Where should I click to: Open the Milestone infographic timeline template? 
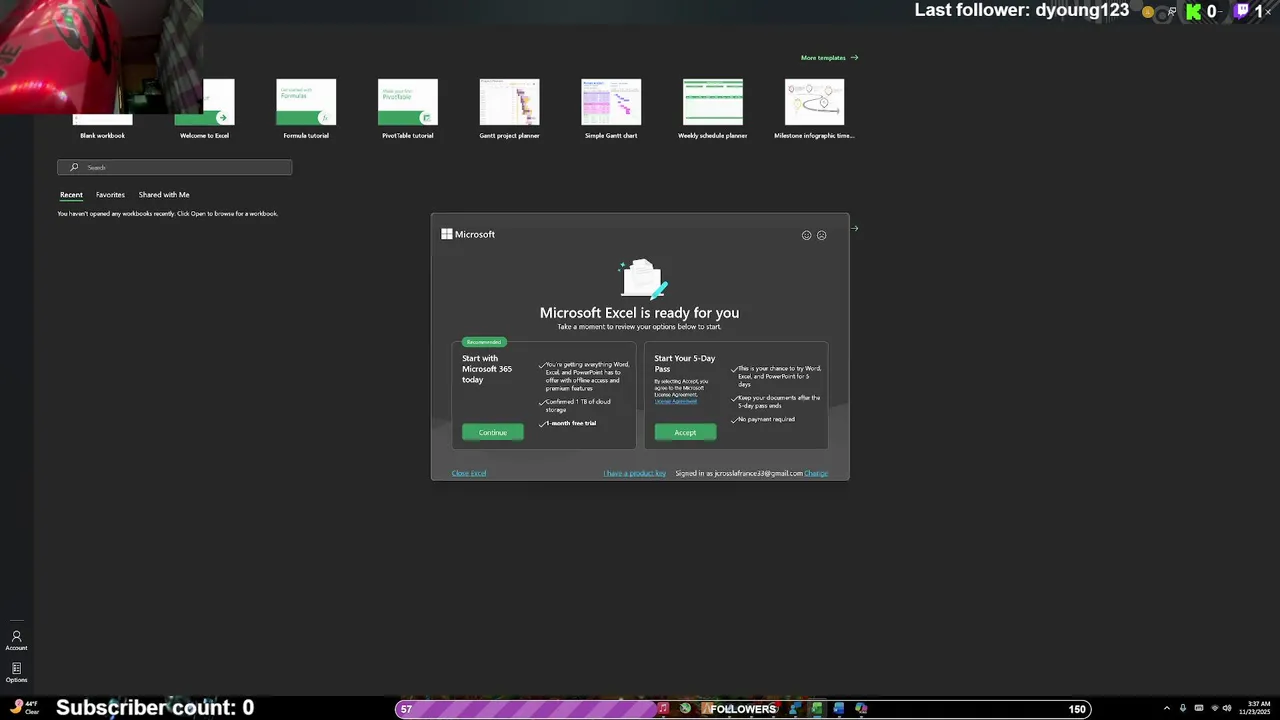point(814,109)
